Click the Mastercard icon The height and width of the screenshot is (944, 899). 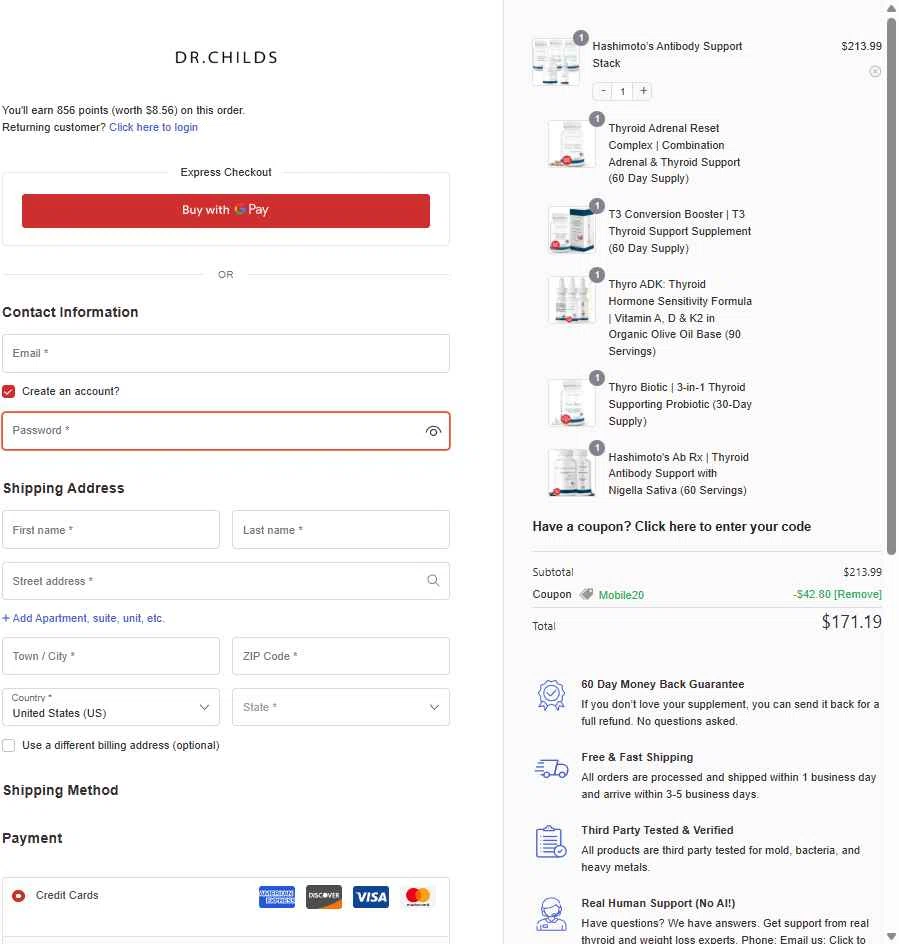(x=417, y=896)
